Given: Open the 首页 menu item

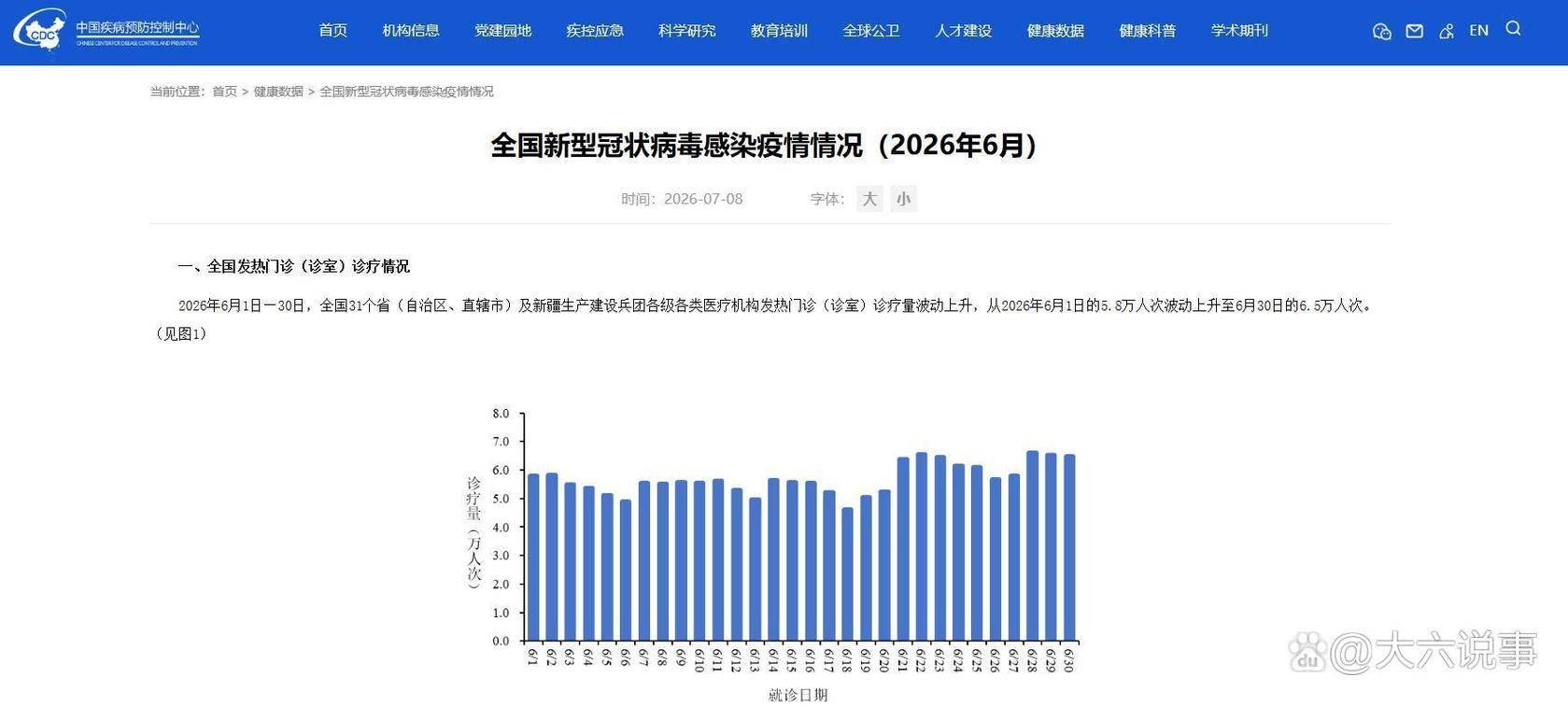Looking at the screenshot, I should [x=332, y=31].
